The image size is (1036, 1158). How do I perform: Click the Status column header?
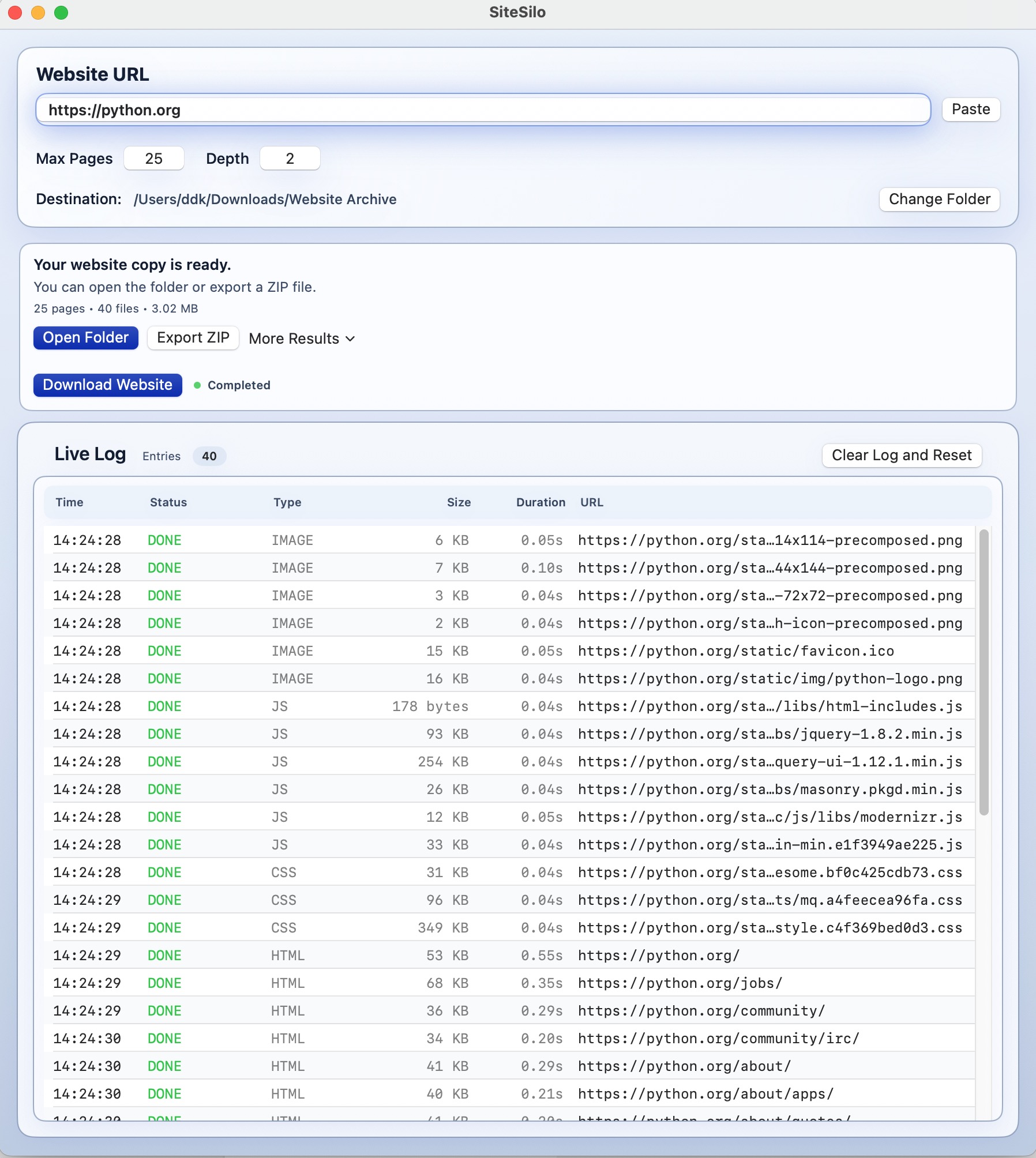168,502
